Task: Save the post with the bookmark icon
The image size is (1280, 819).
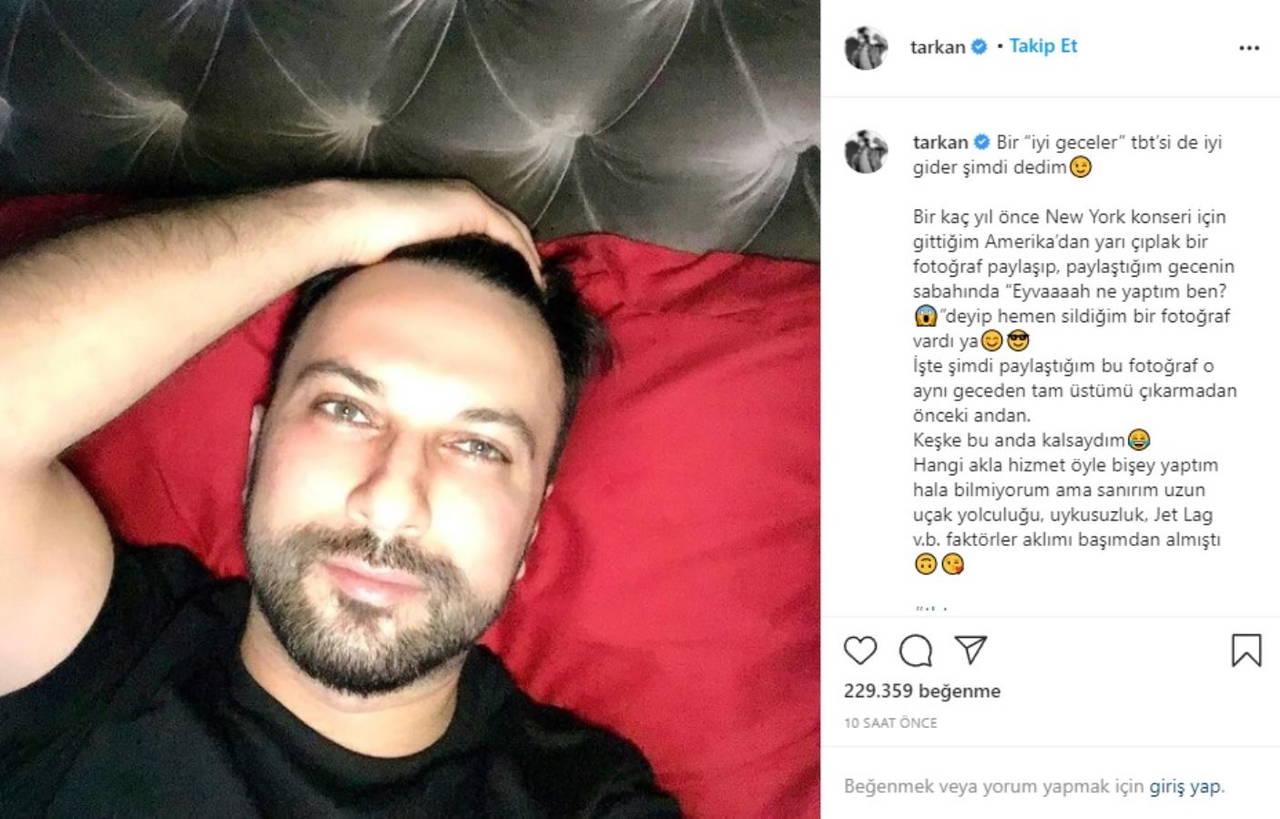Action: tap(1246, 651)
